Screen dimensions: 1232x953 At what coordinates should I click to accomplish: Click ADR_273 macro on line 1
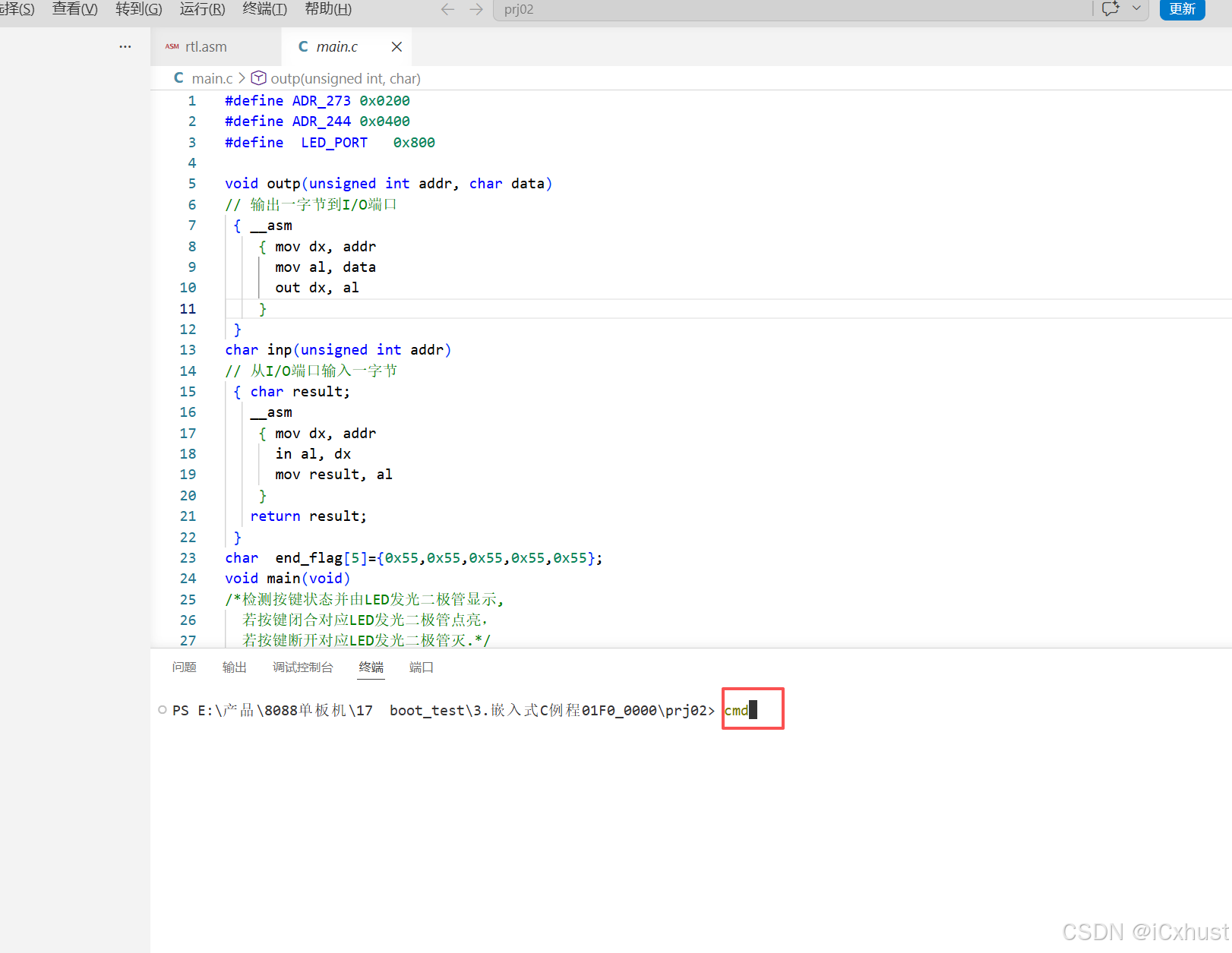[321, 101]
